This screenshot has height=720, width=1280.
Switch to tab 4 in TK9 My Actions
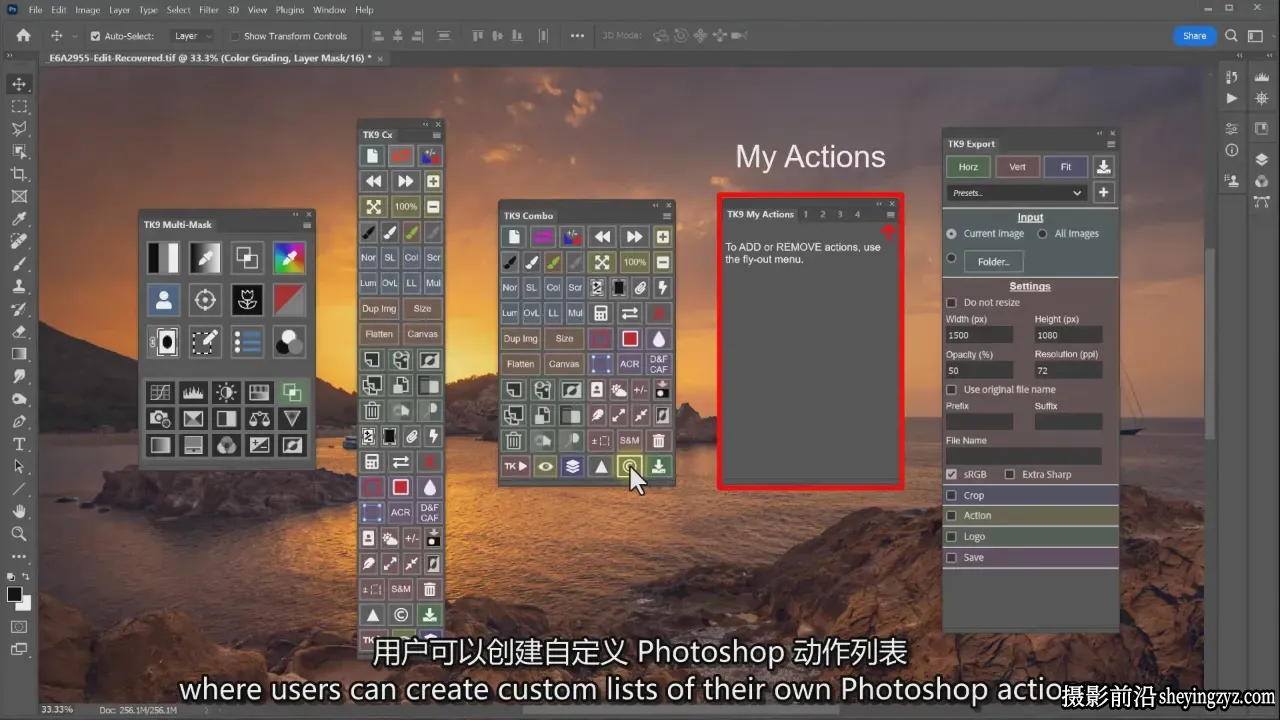(x=857, y=214)
